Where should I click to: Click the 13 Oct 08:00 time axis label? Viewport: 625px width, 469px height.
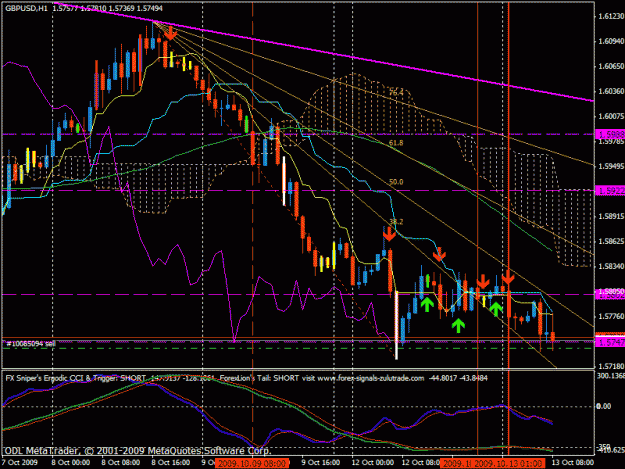(573, 462)
